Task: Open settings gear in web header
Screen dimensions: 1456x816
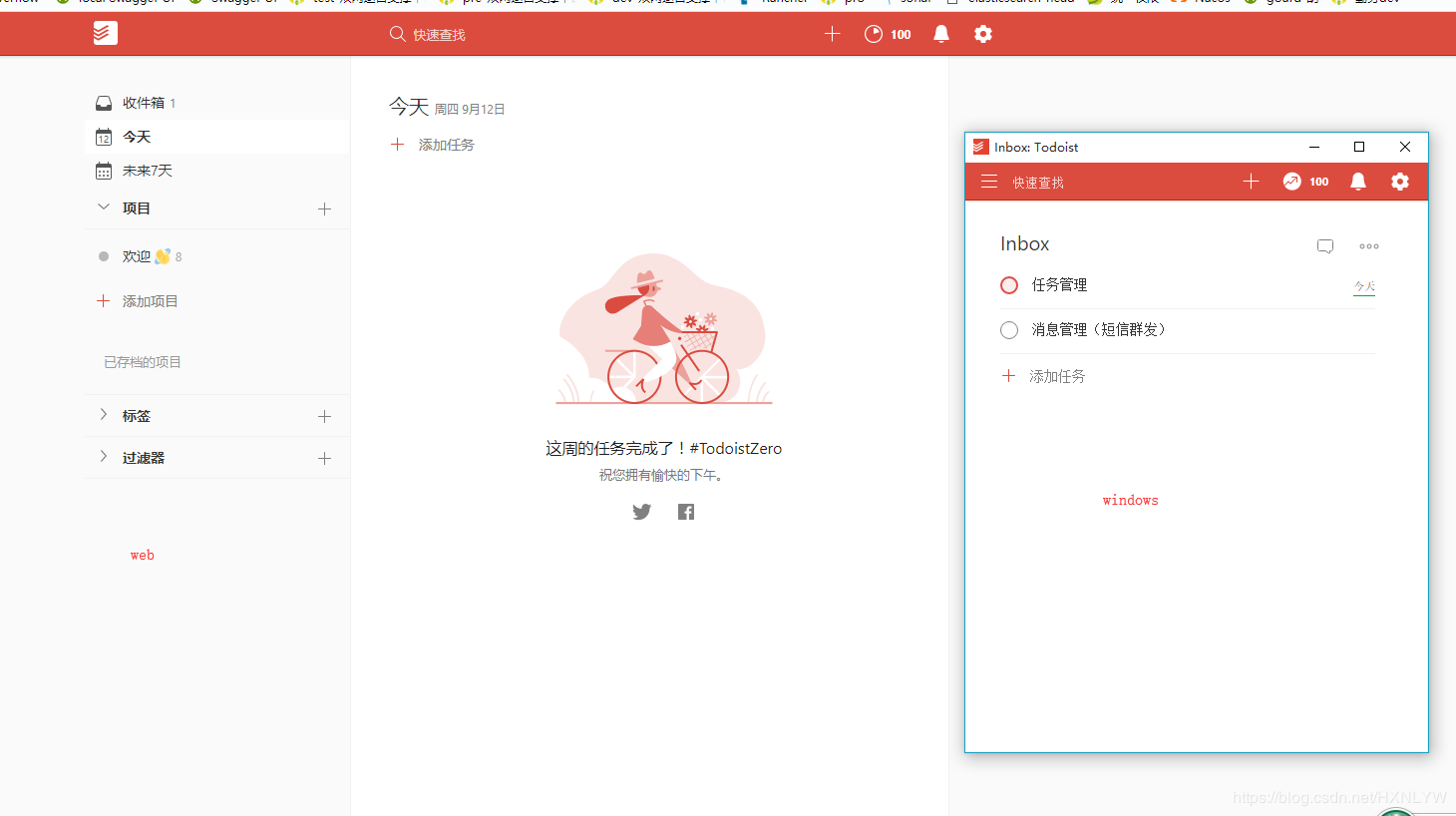Action: (983, 34)
